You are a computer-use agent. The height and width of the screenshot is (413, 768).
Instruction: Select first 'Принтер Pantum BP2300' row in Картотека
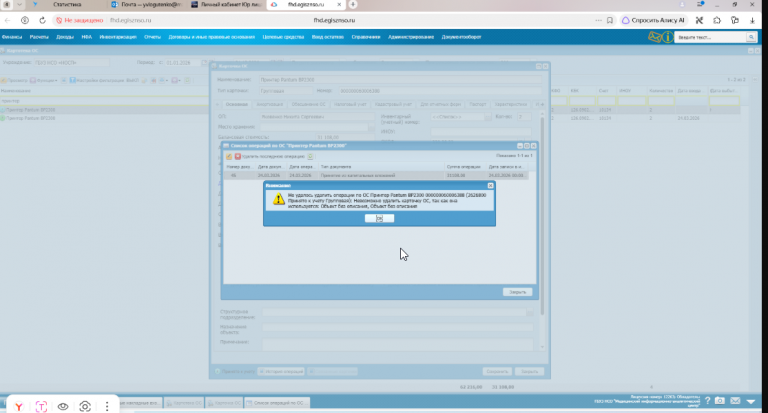[x=104, y=110]
